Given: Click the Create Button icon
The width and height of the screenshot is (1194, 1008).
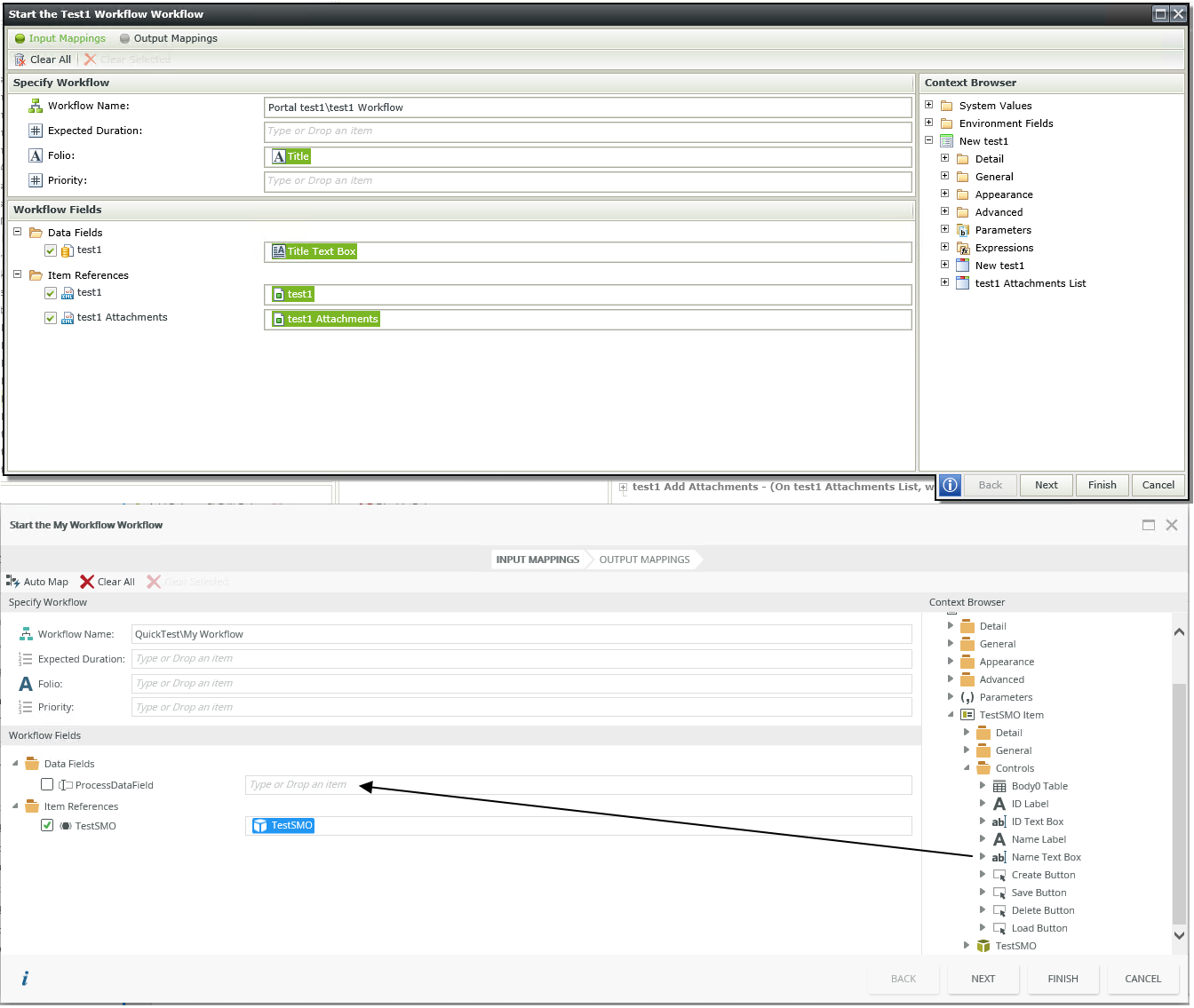Looking at the screenshot, I should (999, 875).
